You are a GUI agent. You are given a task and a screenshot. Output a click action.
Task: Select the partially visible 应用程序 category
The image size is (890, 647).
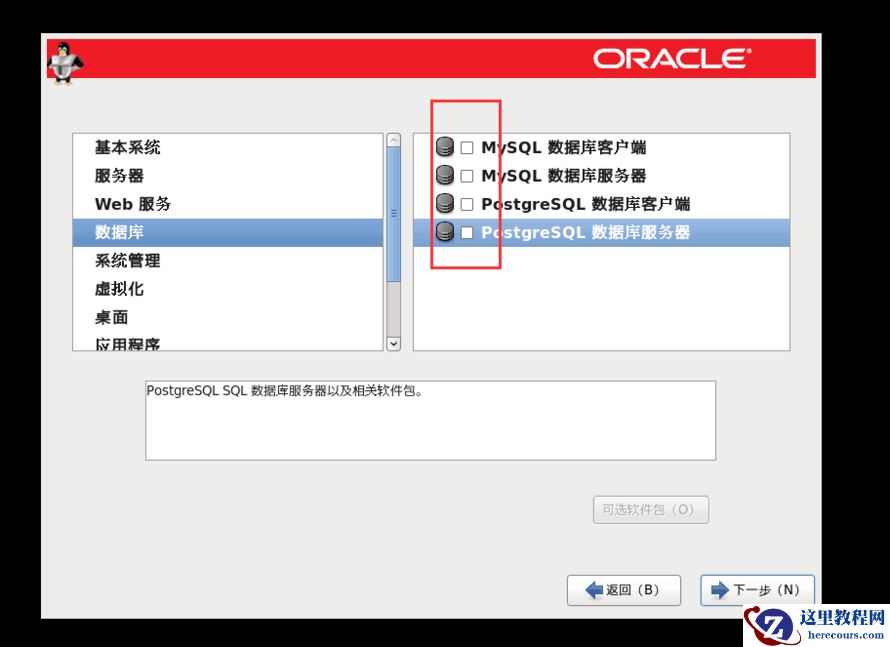click(x=228, y=342)
